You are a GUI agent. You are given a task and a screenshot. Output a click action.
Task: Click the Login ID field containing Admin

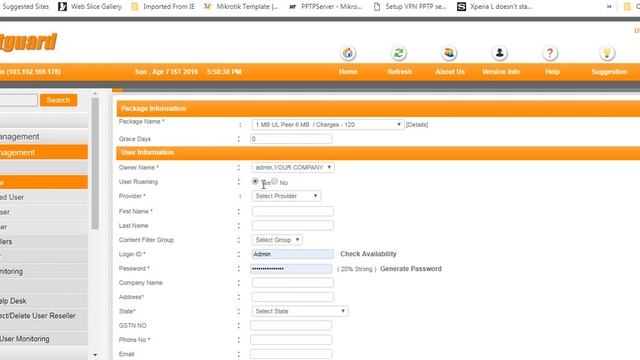coord(293,254)
